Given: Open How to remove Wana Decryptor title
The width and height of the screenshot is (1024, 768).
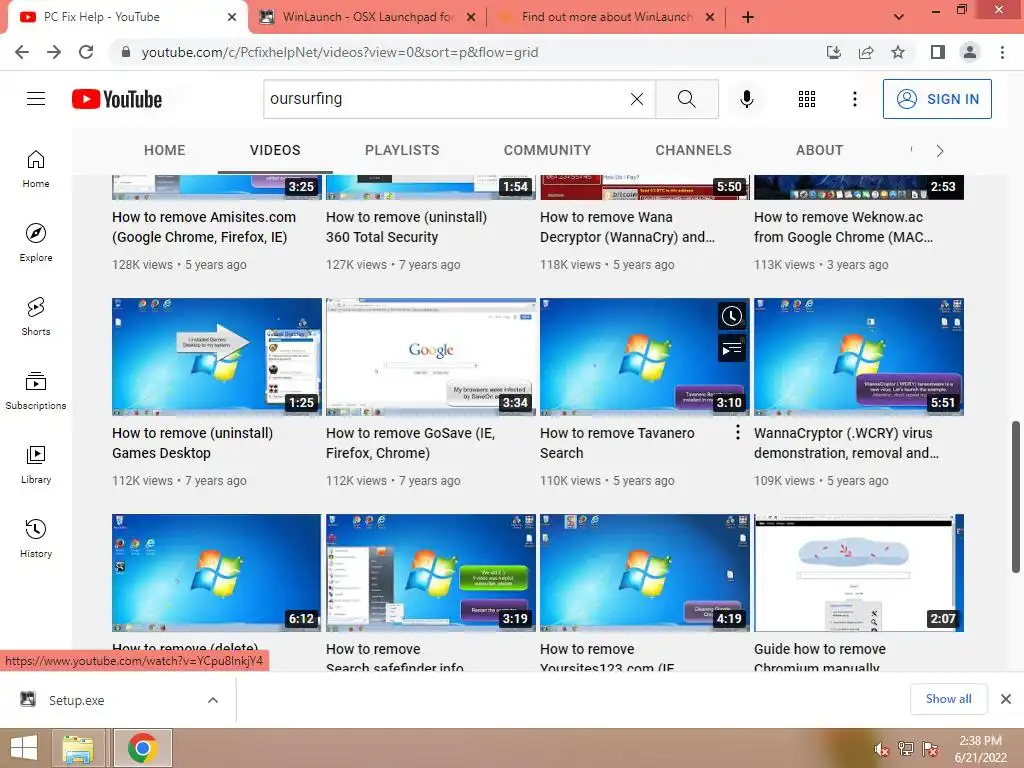Looking at the screenshot, I should click(627, 227).
